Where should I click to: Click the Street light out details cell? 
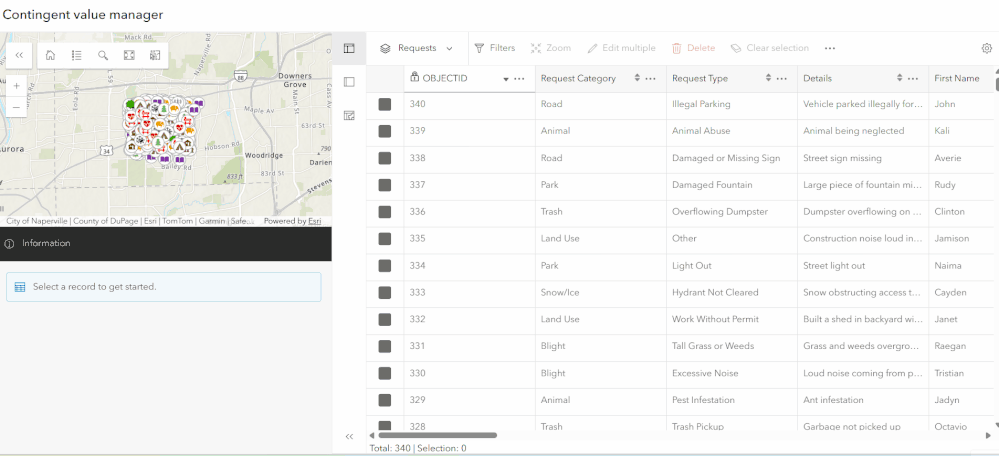pos(863,266)
